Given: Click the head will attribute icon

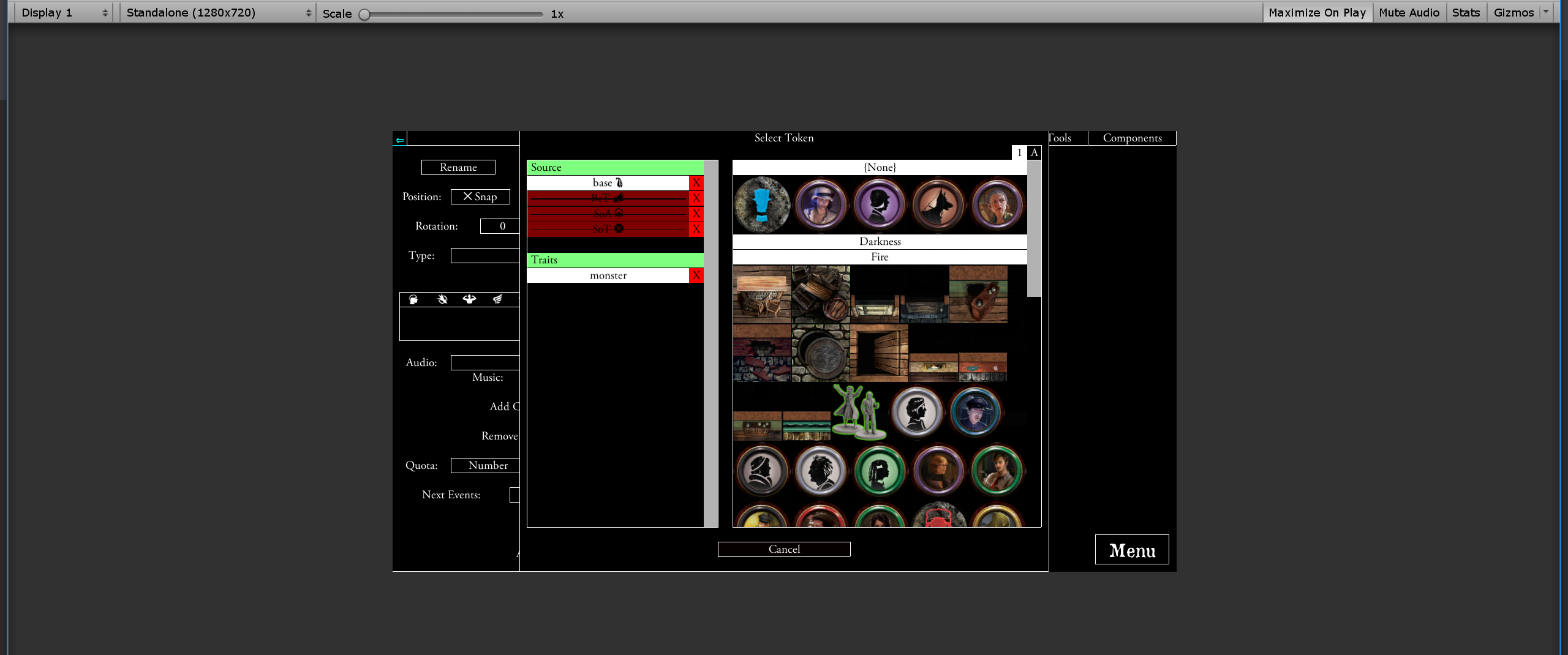Looking at the screenshot, I should [x=413, y=299].
